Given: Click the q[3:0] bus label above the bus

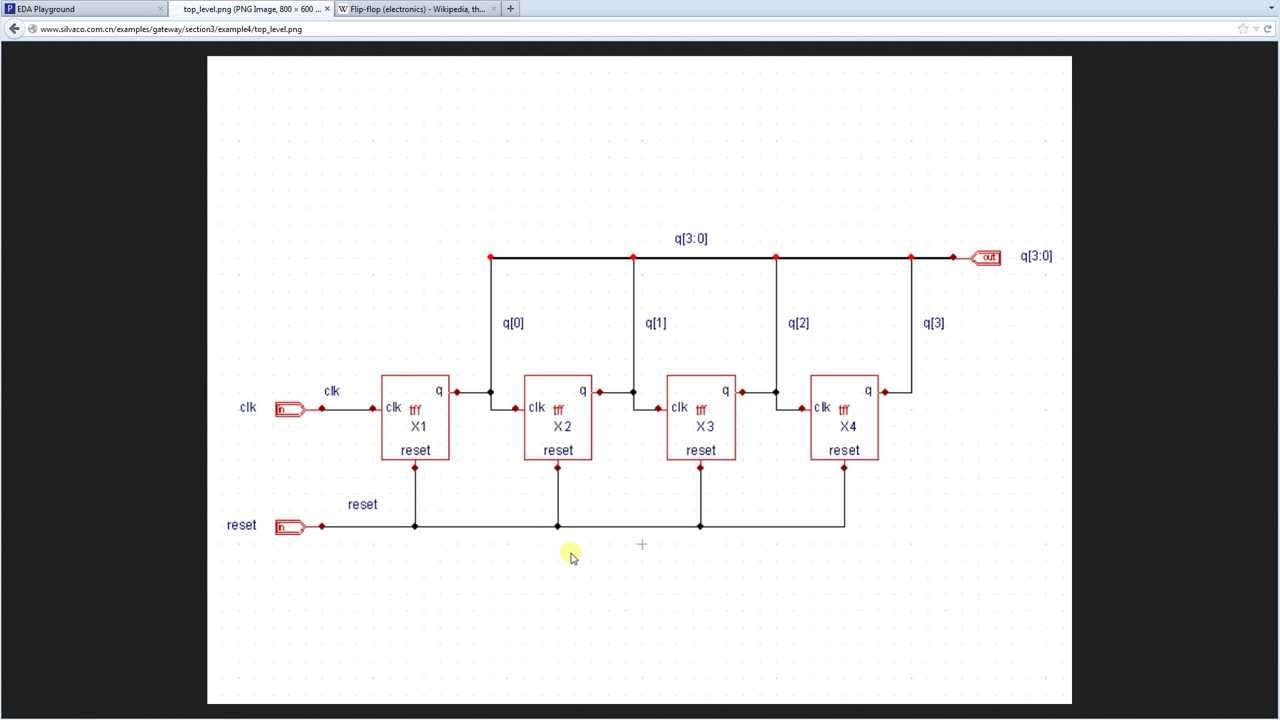Looking at the screenshot, I should (x=691, y=239).
